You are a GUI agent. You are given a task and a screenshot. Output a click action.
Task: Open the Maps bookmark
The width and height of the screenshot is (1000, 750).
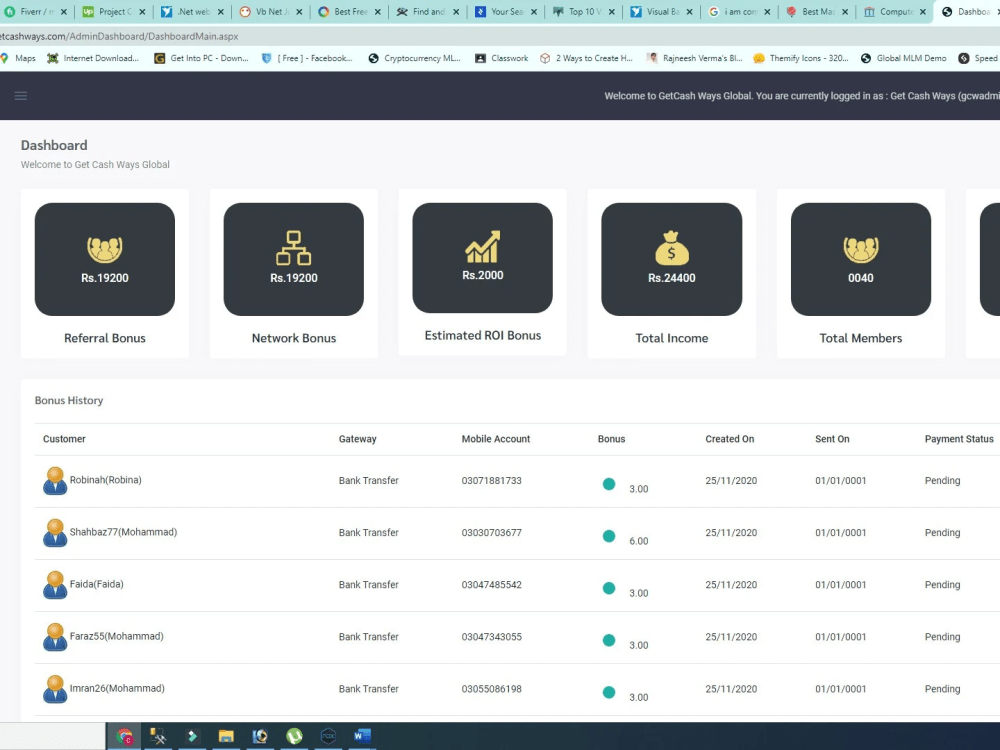(18, 58)
